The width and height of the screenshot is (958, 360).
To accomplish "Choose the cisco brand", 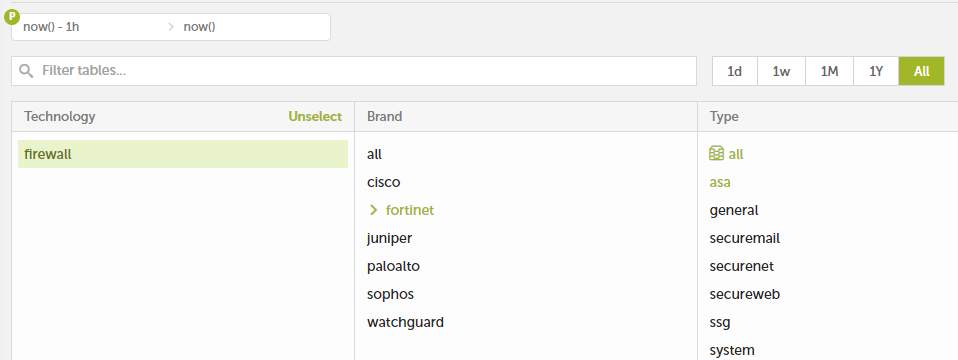I will [x=384, y=182].
